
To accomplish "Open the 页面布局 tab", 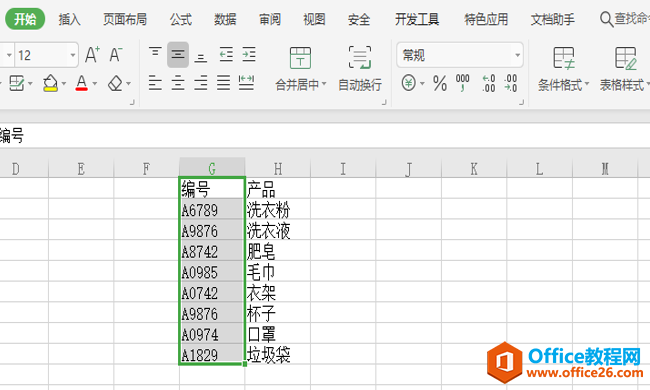I will click(x=125, y=19).
